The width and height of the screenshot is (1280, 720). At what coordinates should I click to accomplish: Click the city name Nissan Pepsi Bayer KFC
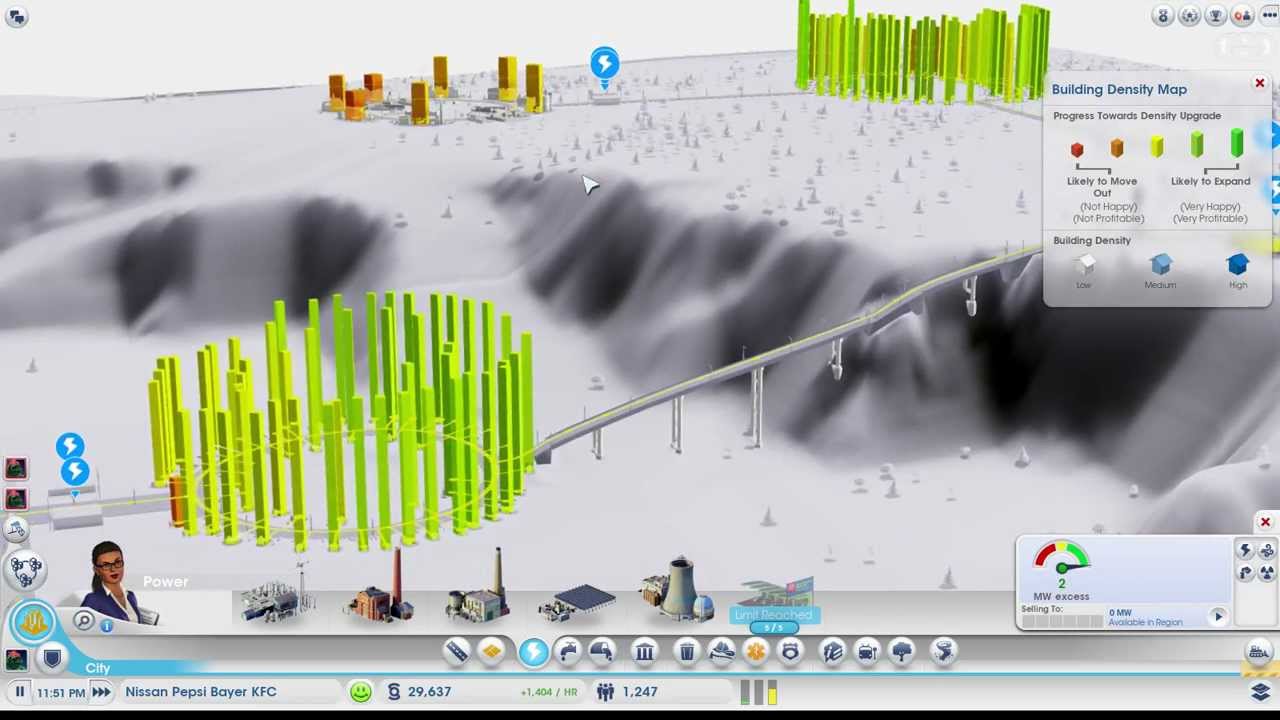pos(201,691)
